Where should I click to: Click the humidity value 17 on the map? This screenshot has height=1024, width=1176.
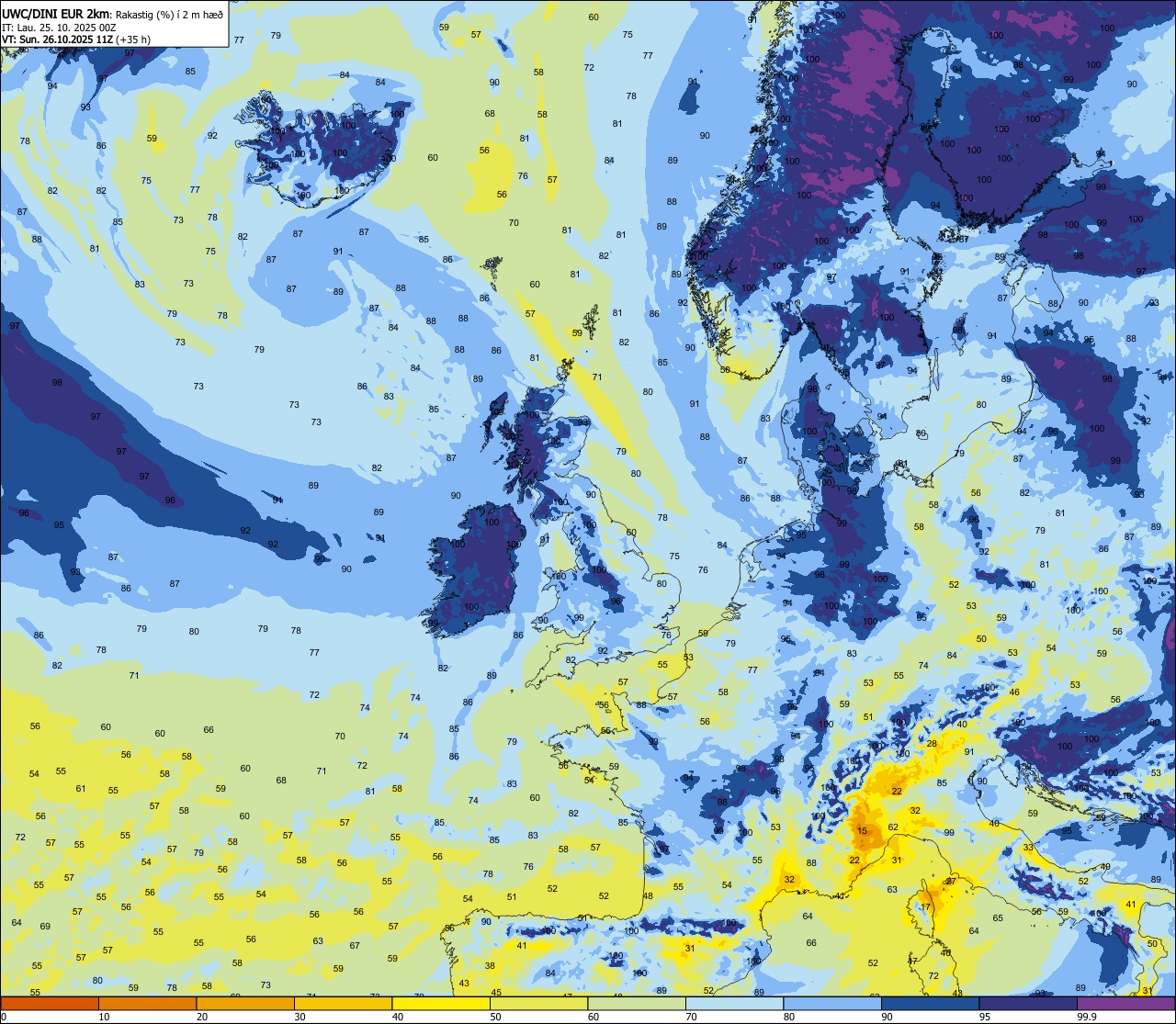(x=926, y=907)
